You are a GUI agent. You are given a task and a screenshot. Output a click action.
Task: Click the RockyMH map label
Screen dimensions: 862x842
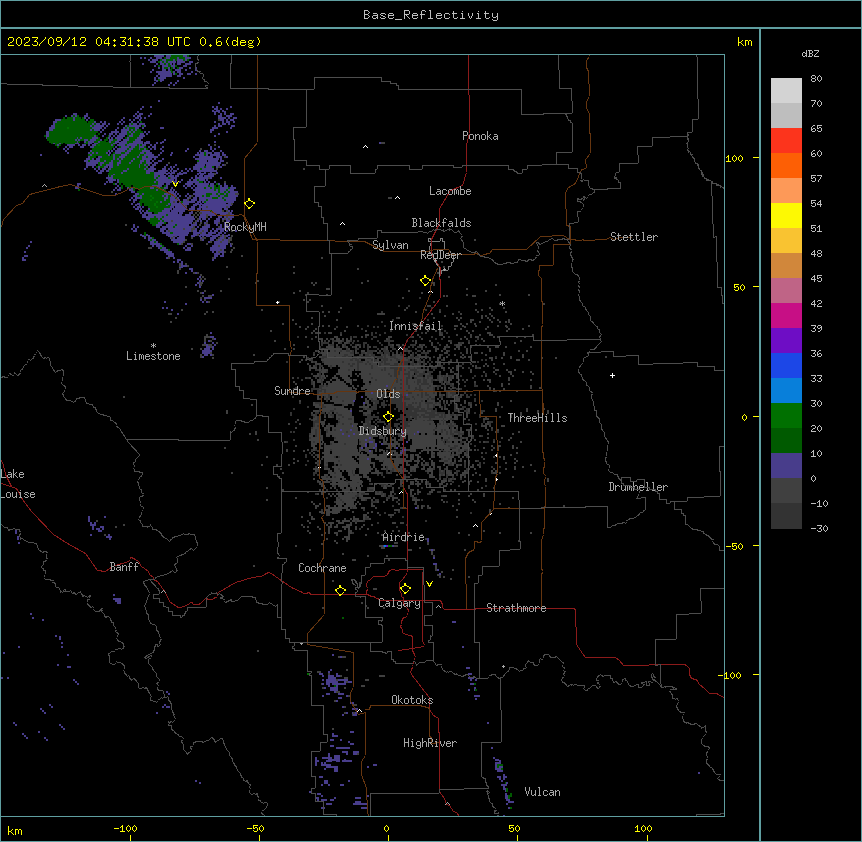(245, 227)
